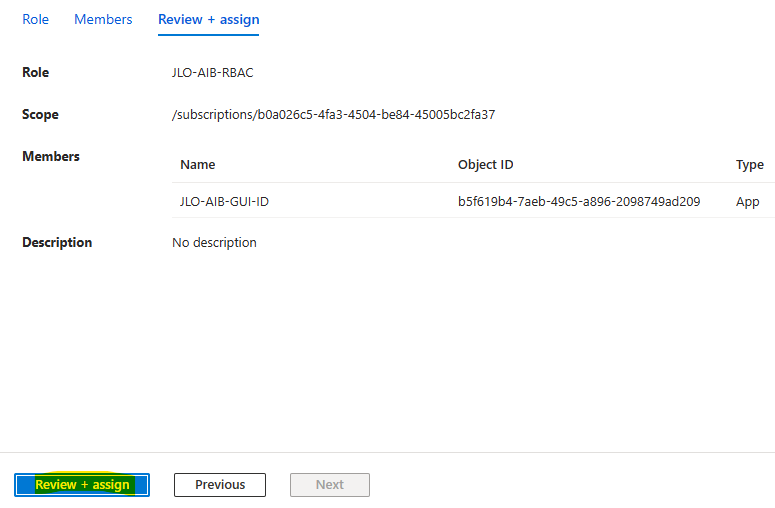This screenshot has height=508, width=775.
Task: Click the Members field label
Action: coord(51,157)
